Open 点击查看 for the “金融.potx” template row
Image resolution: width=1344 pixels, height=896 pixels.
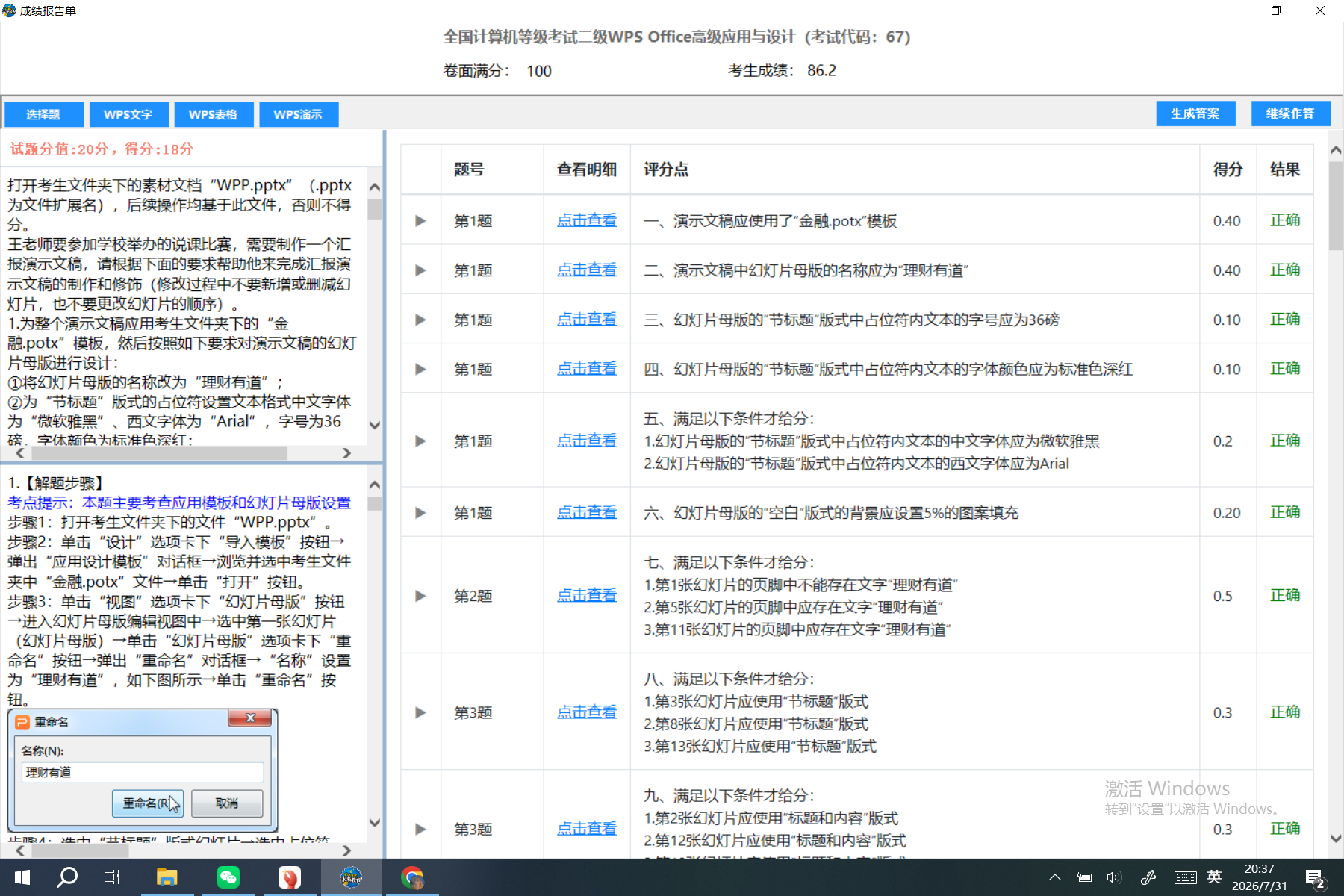(x=587, y=221)
